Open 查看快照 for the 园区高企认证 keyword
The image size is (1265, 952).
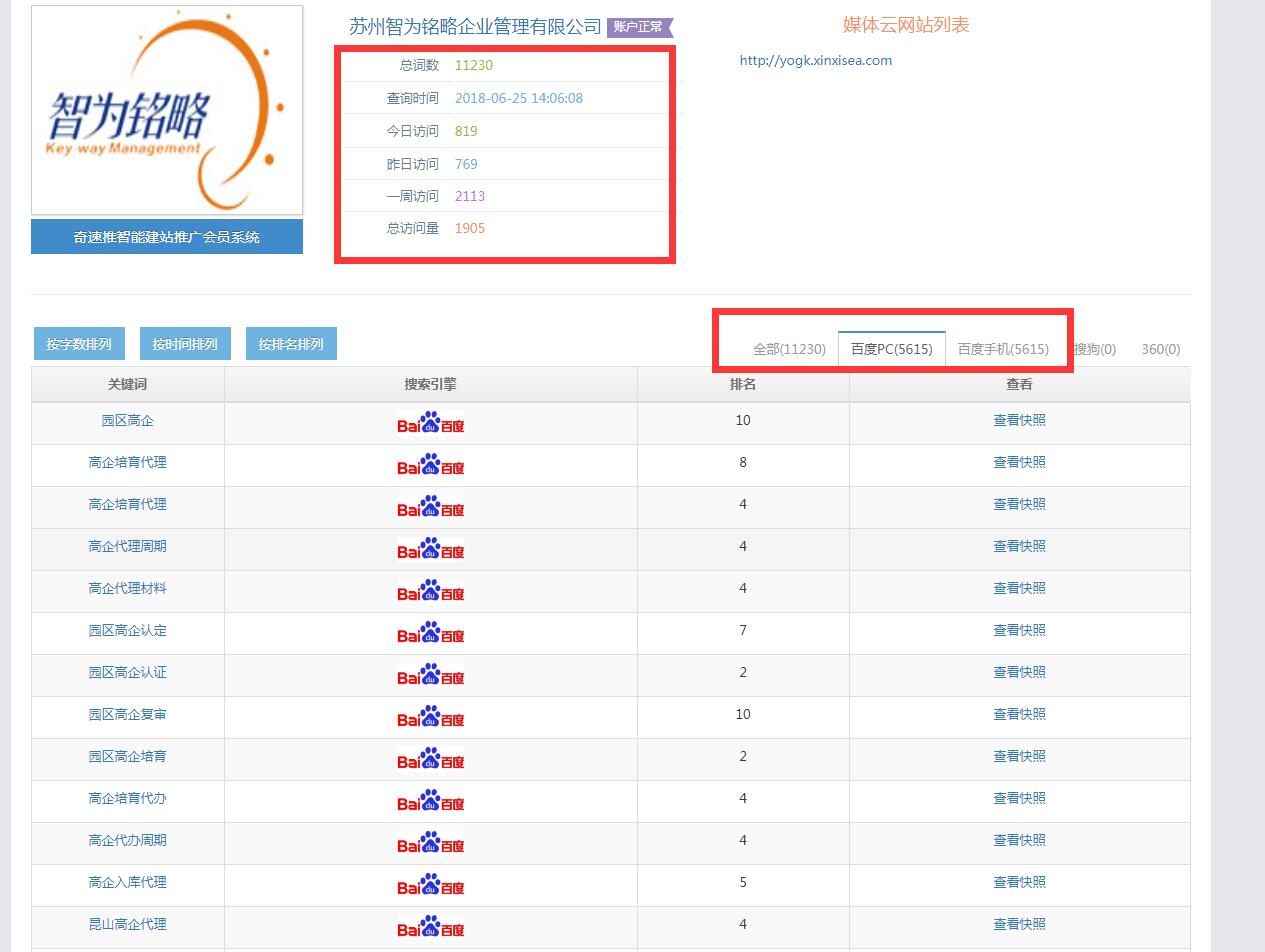click(1019, 672)
